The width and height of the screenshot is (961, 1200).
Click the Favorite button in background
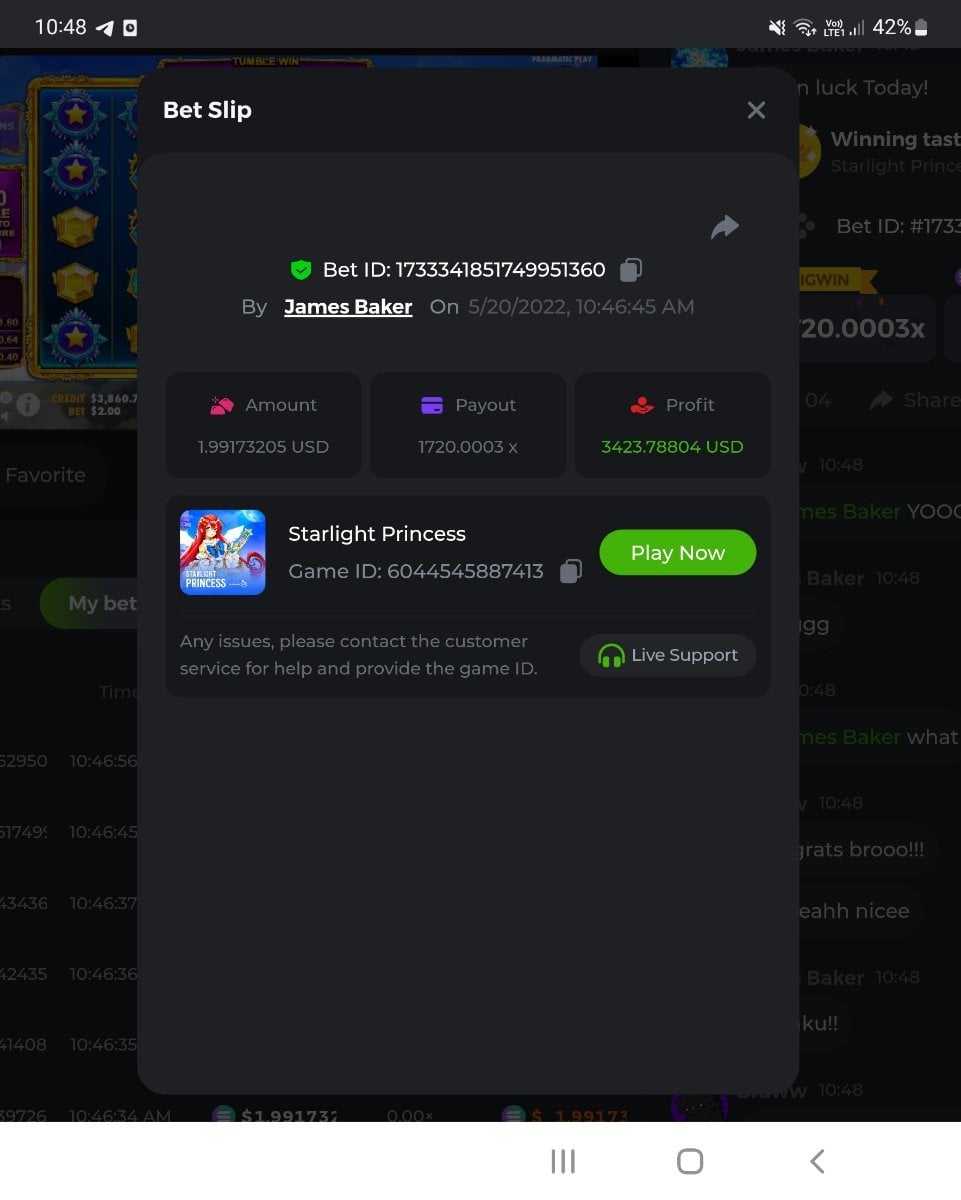[48, 475]
